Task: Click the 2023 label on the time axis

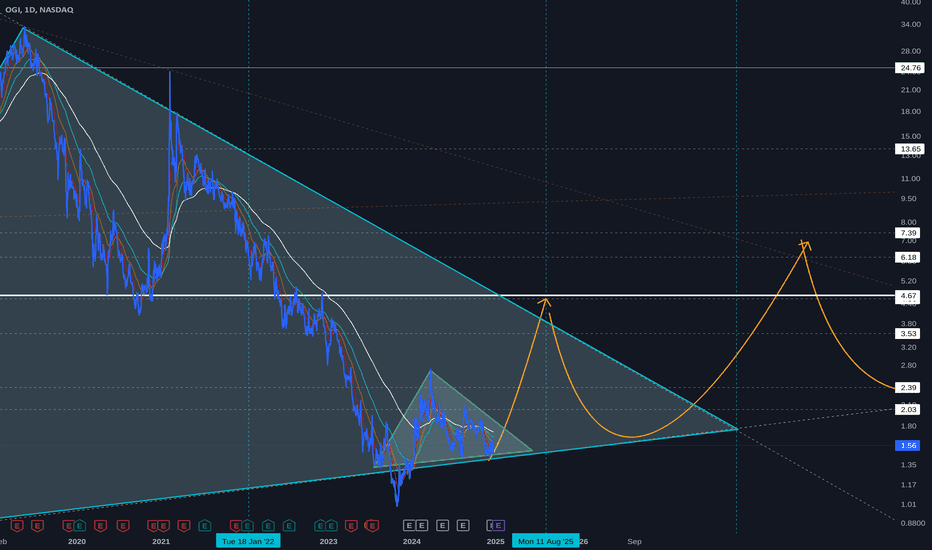Action: click(328, 541)
